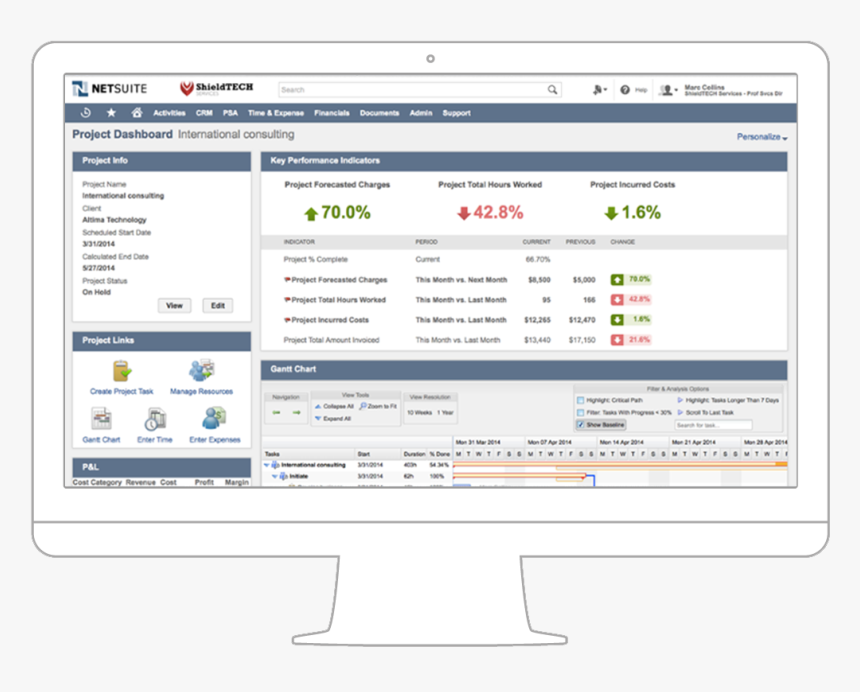Open the Support menu

pyautogui.click(x=456, y=113)
